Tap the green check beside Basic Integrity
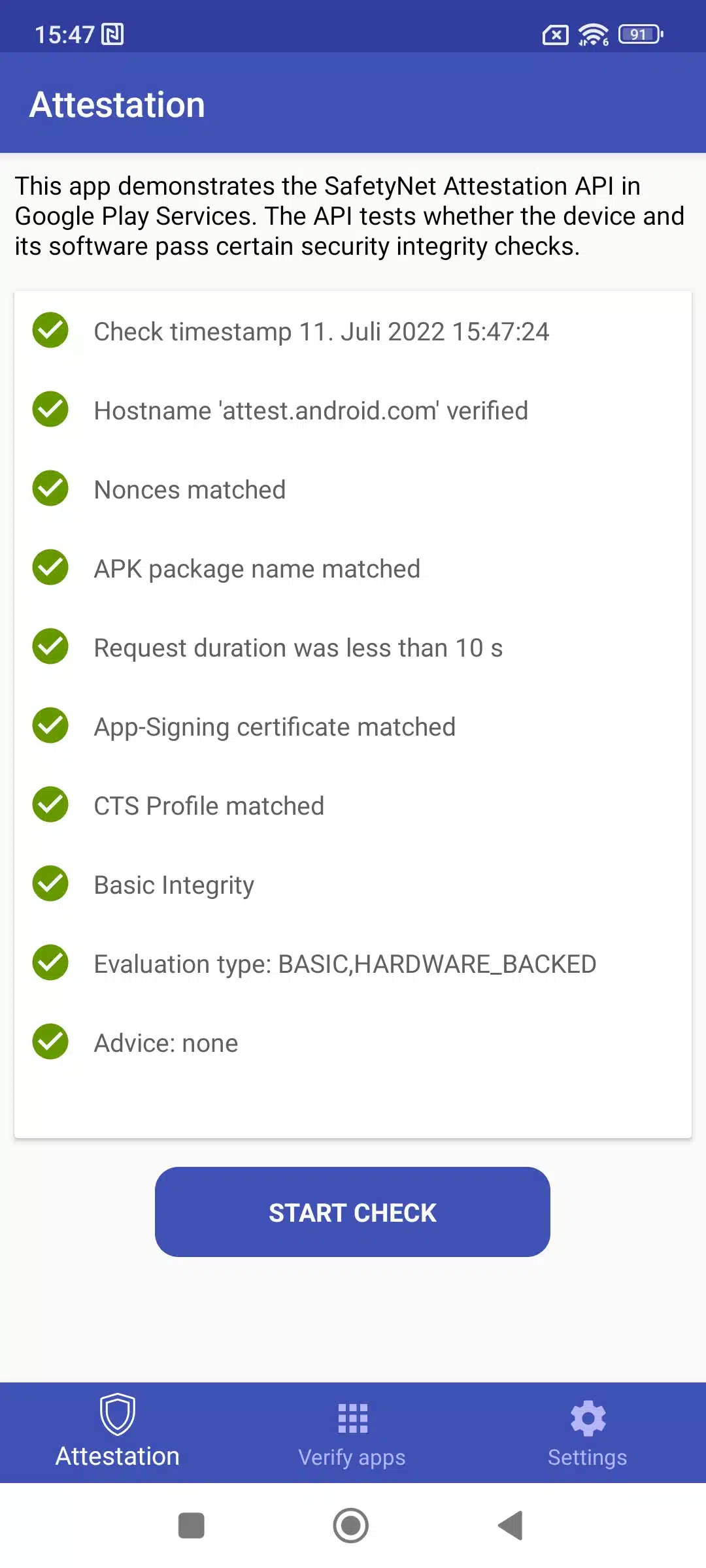The height and width of the screenshot is (1568, 706). click(x=50, y=884)
